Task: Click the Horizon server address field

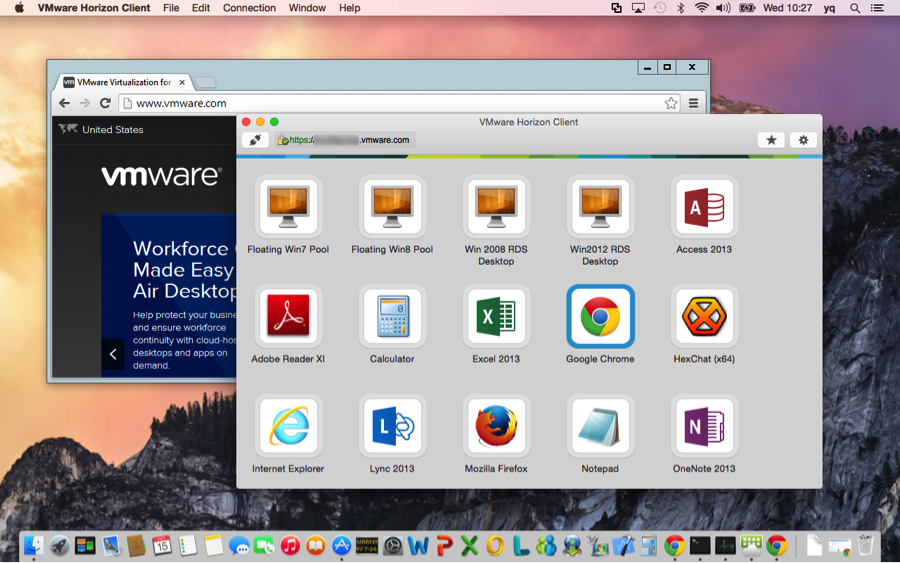Action: pos(344,139)
